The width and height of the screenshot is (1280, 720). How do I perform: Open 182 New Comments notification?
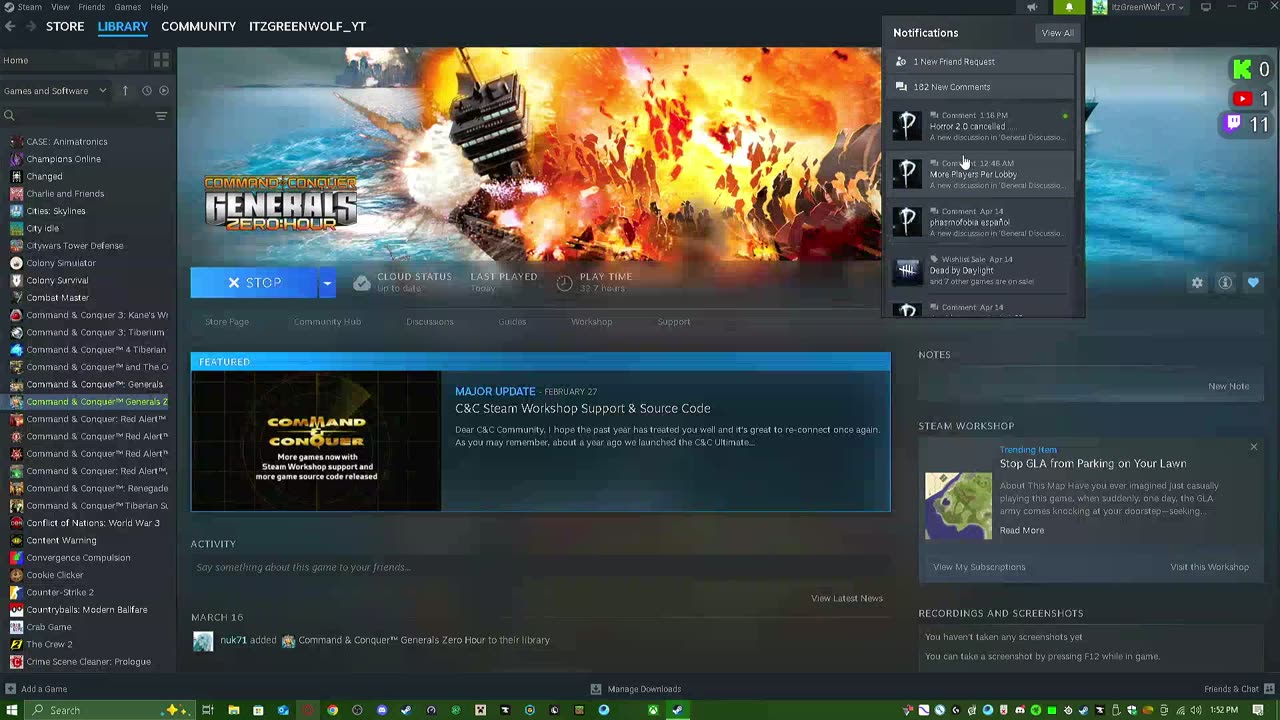[980, 87]
